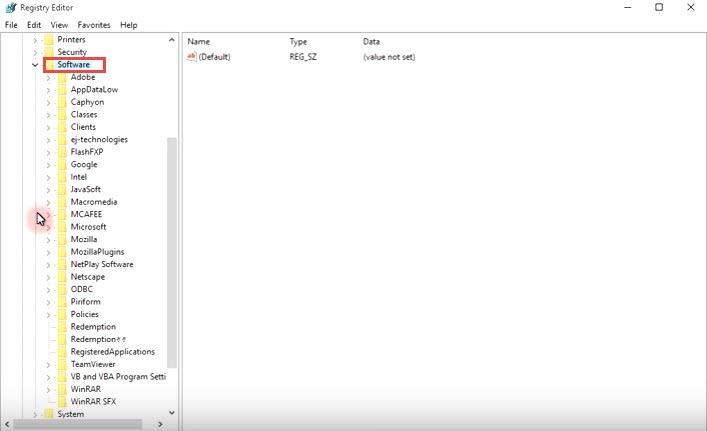Screen dimensions: 707x431
Task: Select the NetPlay Software key
Action: point(101,264)
